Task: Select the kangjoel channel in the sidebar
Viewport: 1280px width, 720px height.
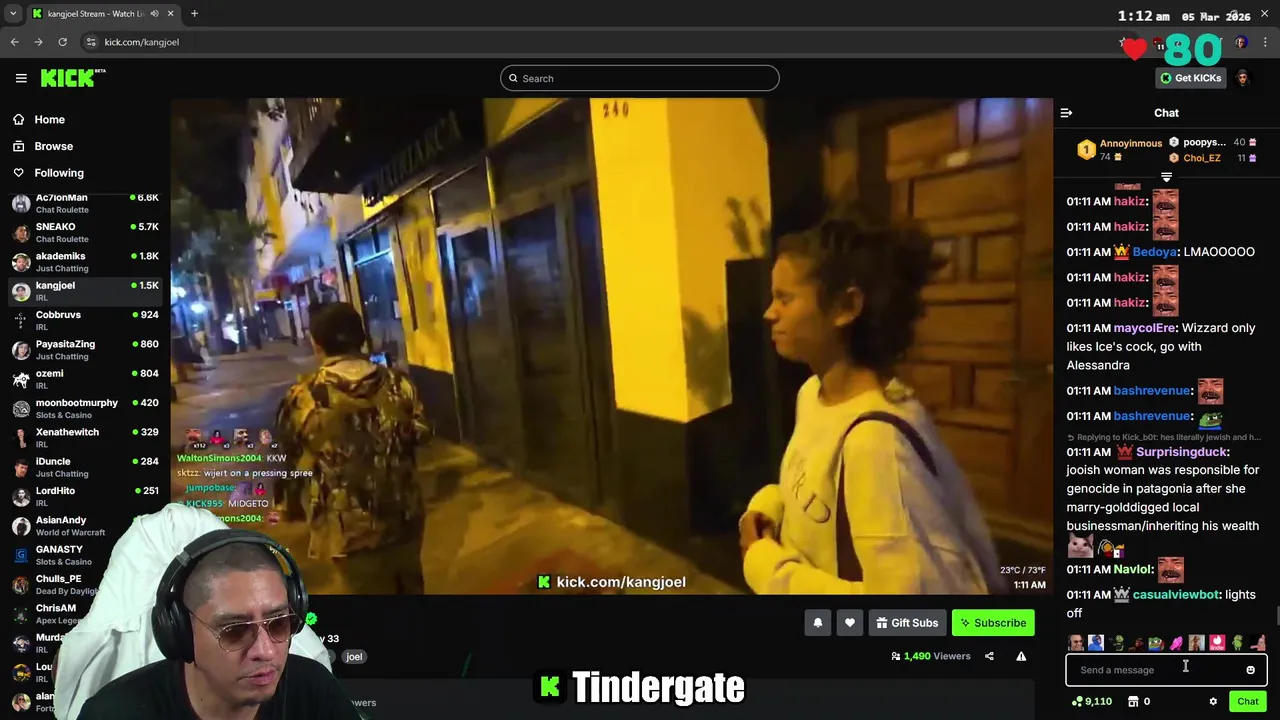Action: point(84,291)
